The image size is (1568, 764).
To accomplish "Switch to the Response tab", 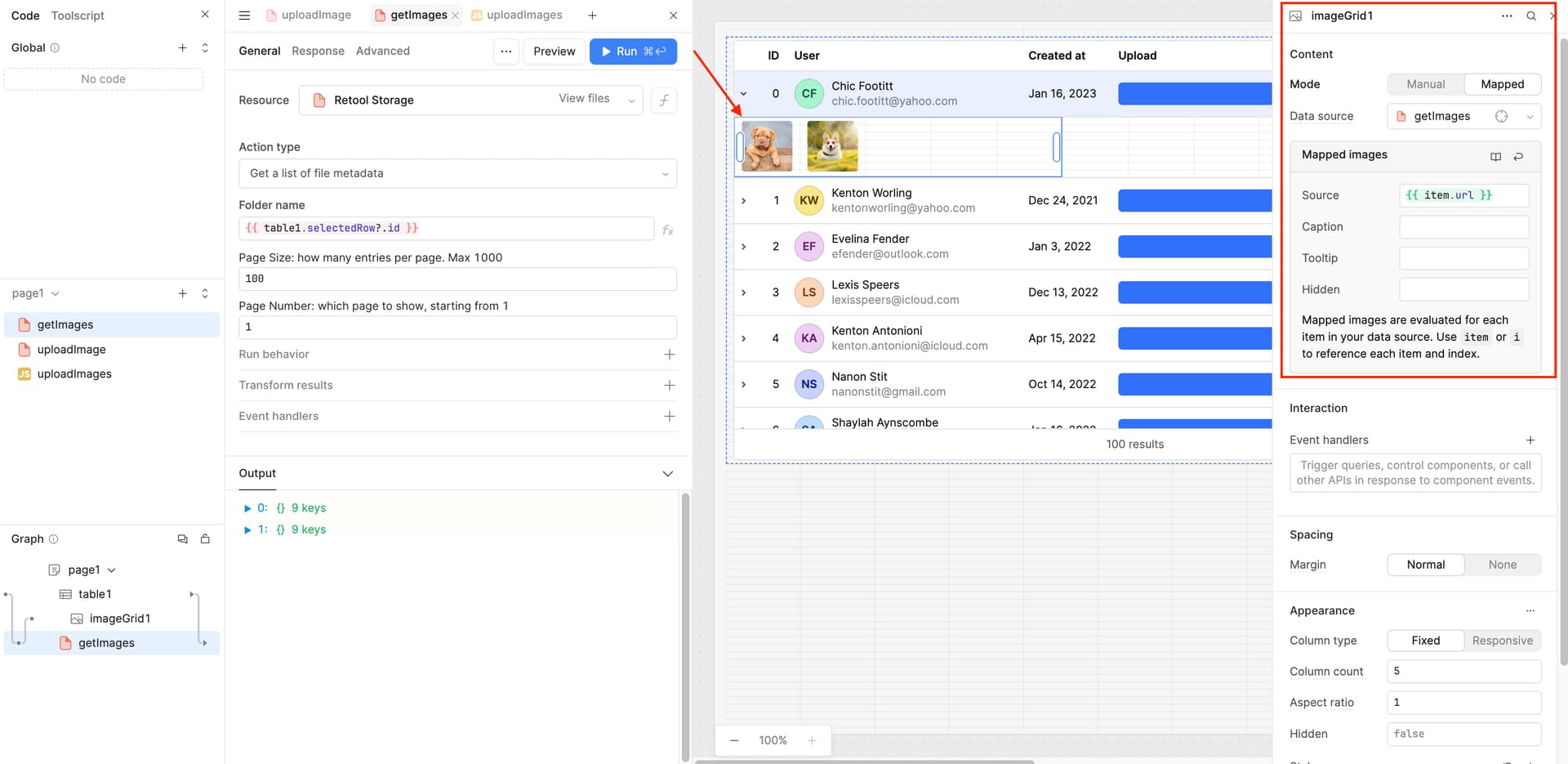I will point(318,51).
